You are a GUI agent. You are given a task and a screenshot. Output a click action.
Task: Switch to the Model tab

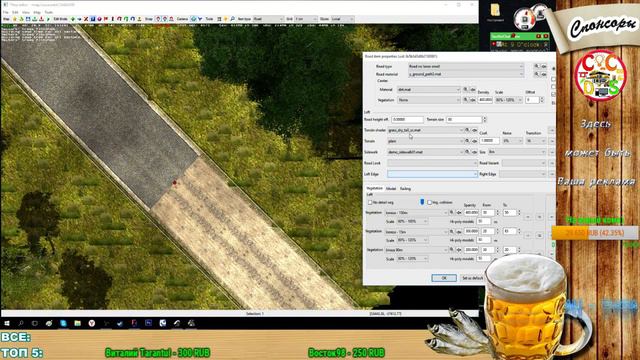click(x=391, y=189)
